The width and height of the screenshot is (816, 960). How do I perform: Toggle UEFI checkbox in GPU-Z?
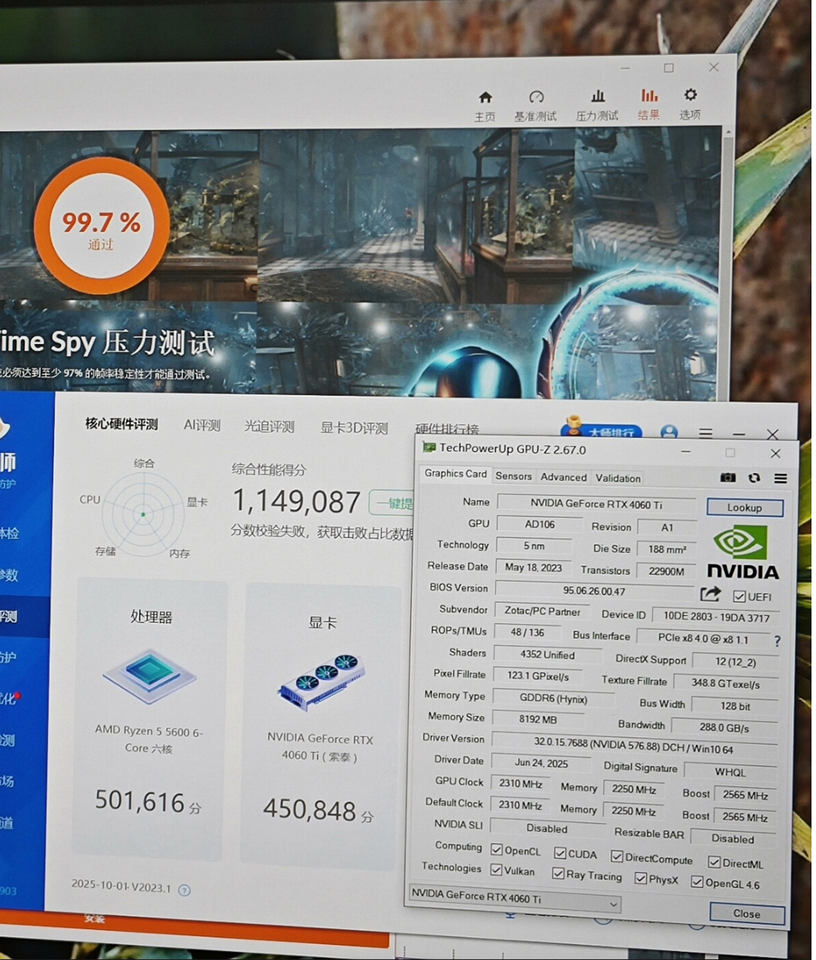pyautogui.click(x=739, y=596)
